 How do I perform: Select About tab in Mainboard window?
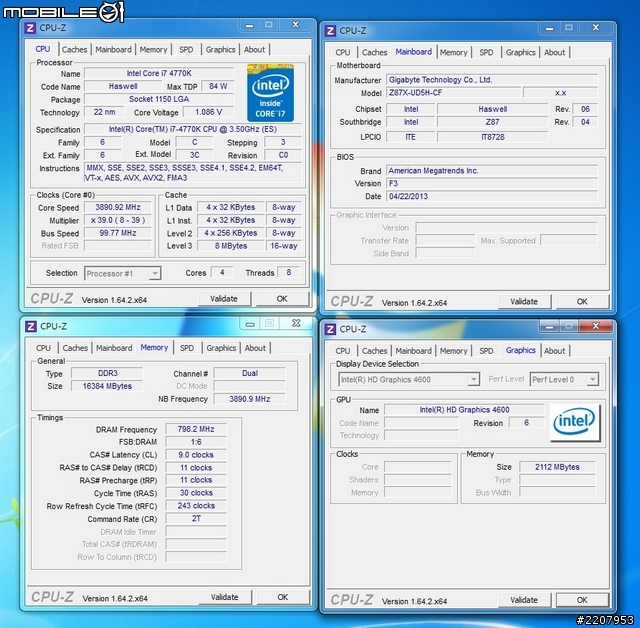click(554, 53)
